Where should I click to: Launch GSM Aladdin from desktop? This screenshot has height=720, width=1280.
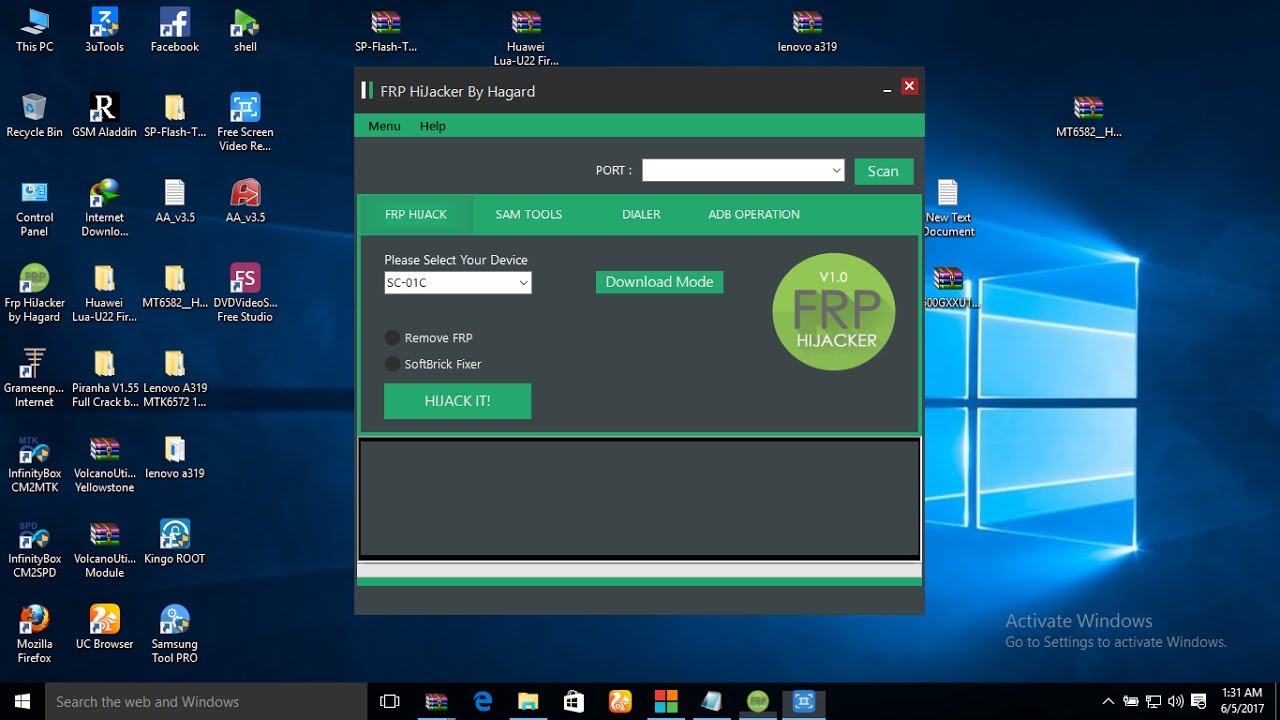(x=104, y=115)
